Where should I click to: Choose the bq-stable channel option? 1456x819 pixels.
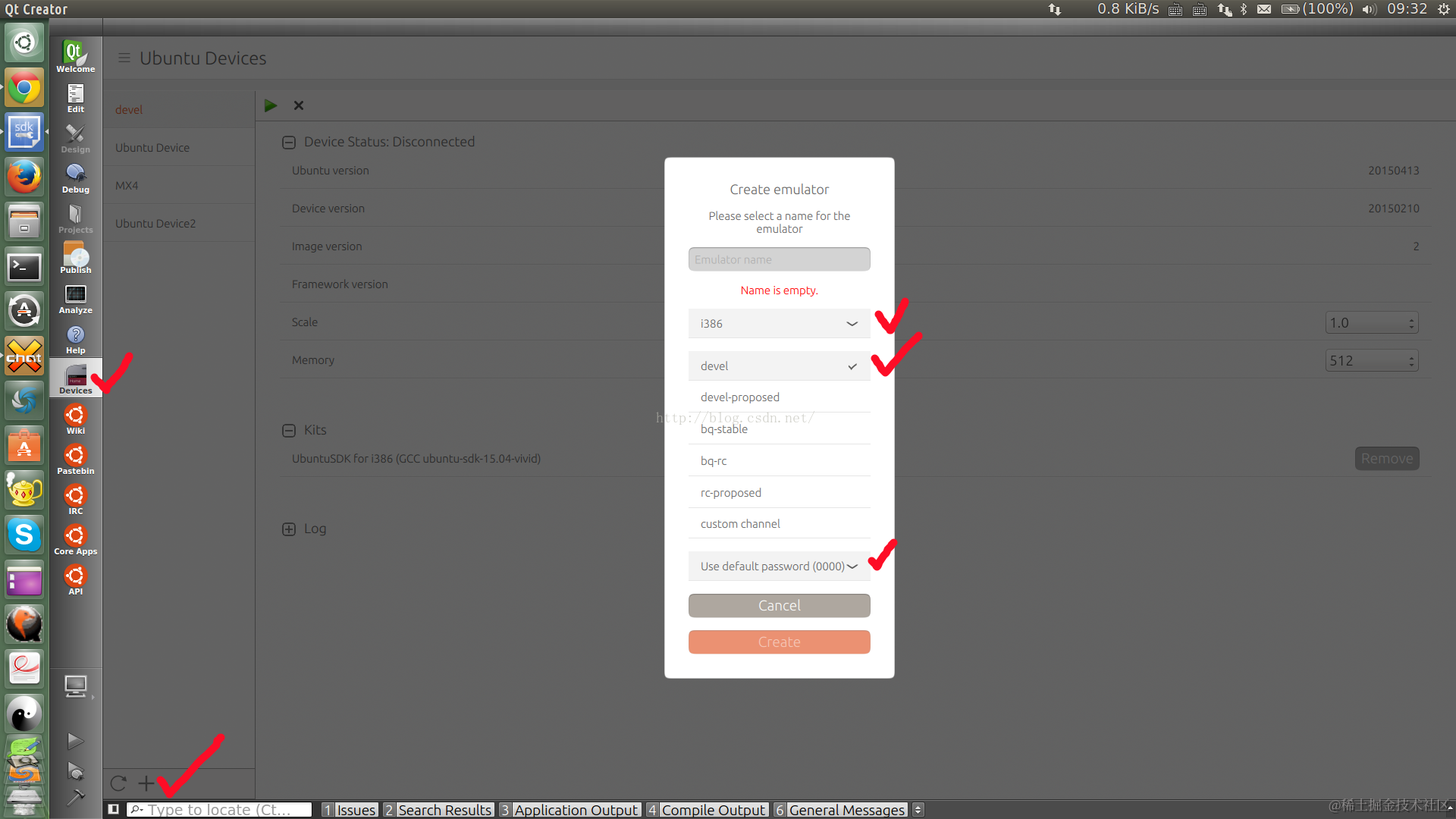click(x=779, y=429)
